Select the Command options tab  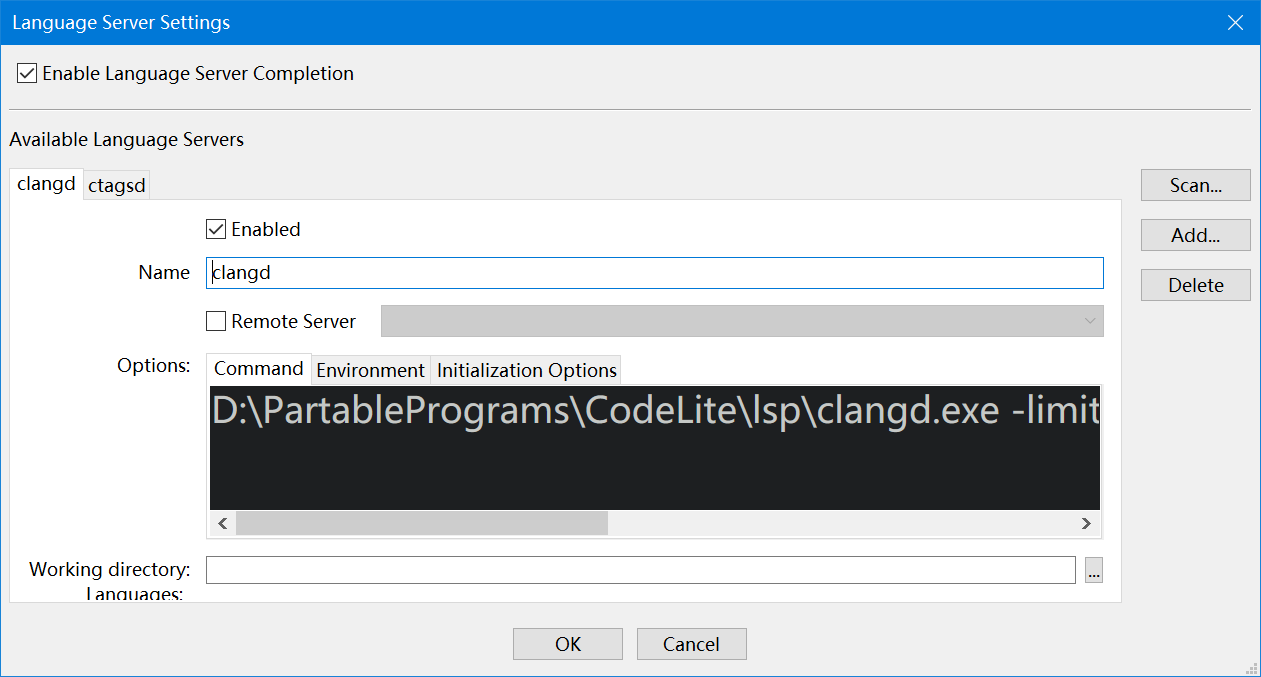[258, 369]
